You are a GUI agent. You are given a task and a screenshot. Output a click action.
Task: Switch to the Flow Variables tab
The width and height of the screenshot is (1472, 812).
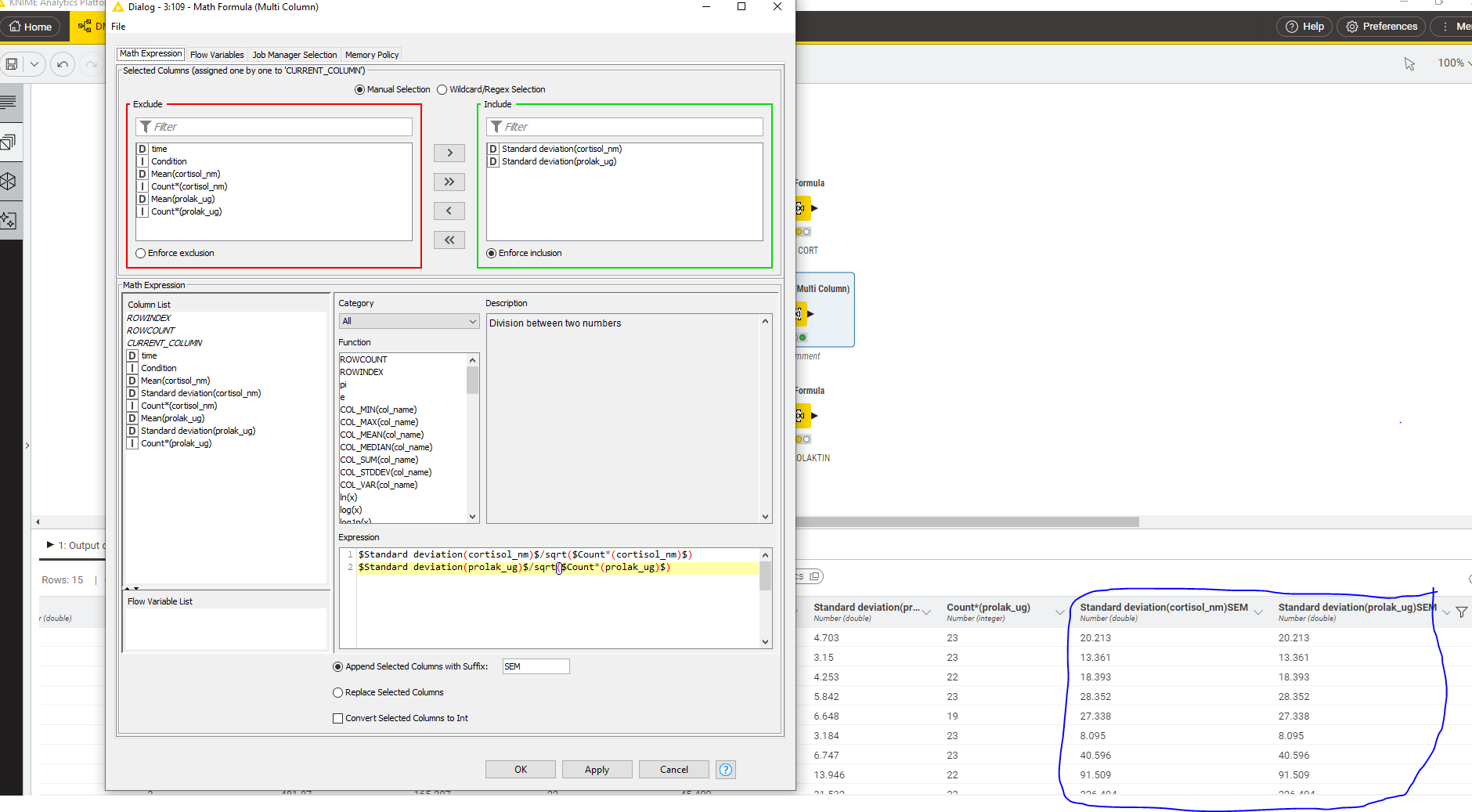[217, 55]
